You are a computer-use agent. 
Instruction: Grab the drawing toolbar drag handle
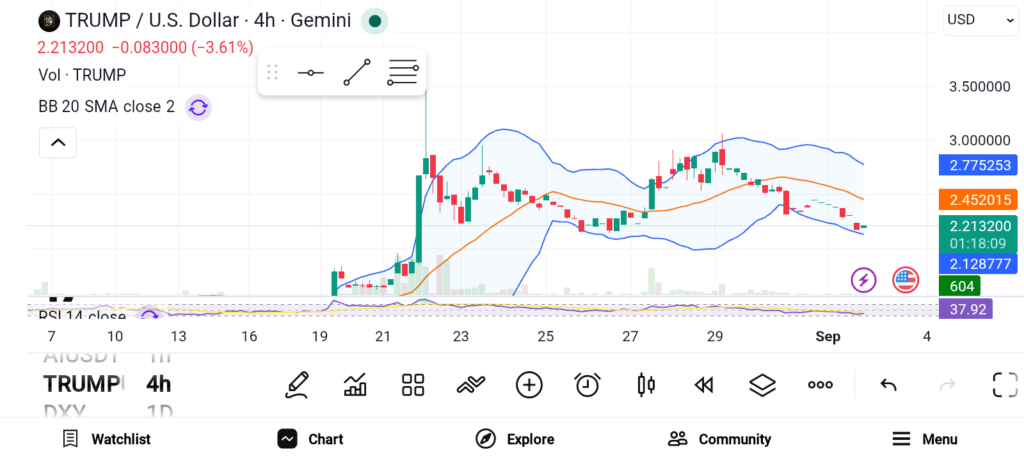272,72
